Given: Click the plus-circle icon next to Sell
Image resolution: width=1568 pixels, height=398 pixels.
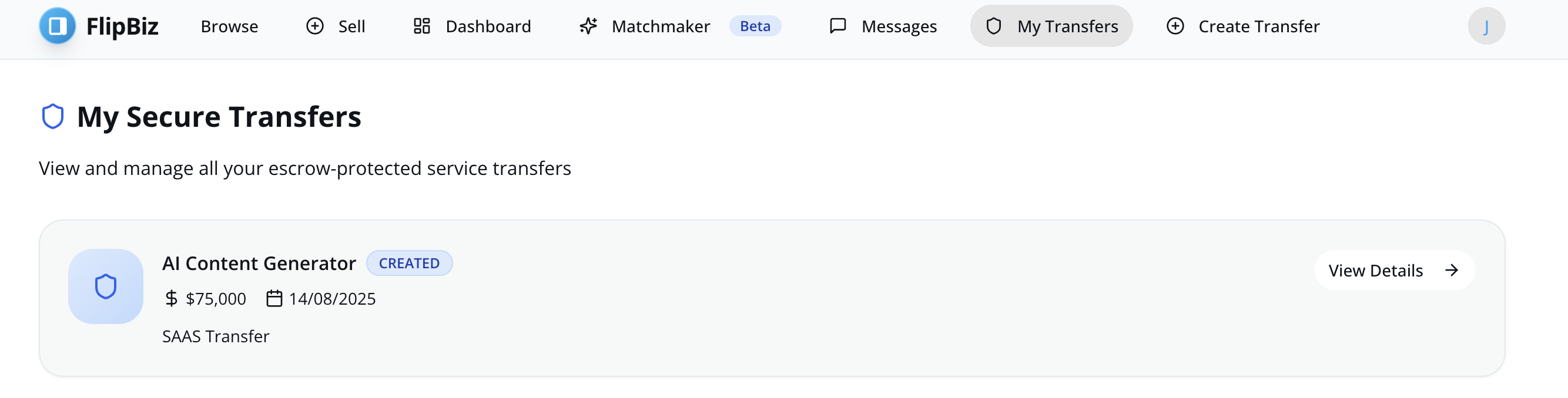Looking at the screenshot, I should pos(314,26).
